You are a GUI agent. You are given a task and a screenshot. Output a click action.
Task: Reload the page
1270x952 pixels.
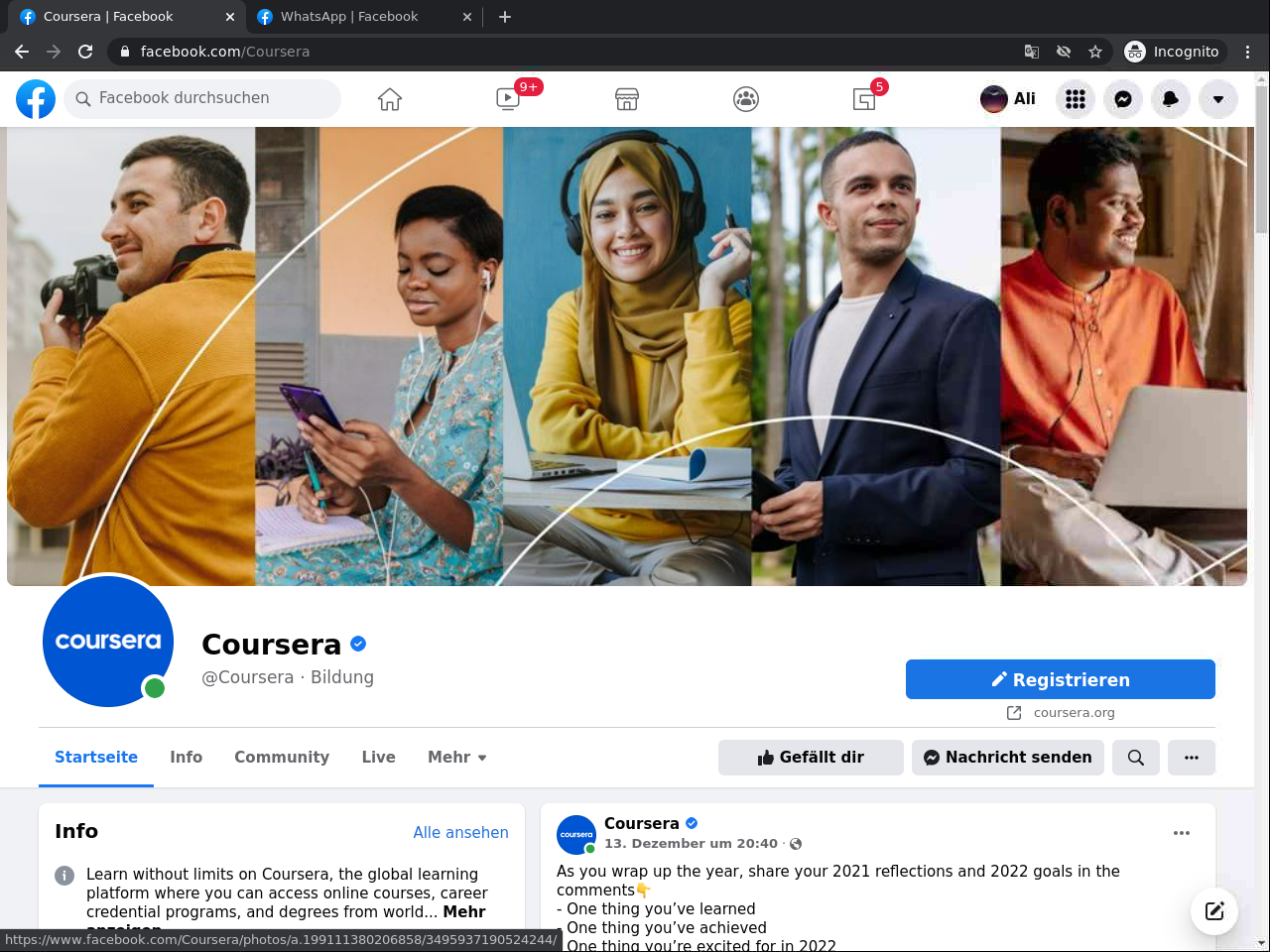85,52
